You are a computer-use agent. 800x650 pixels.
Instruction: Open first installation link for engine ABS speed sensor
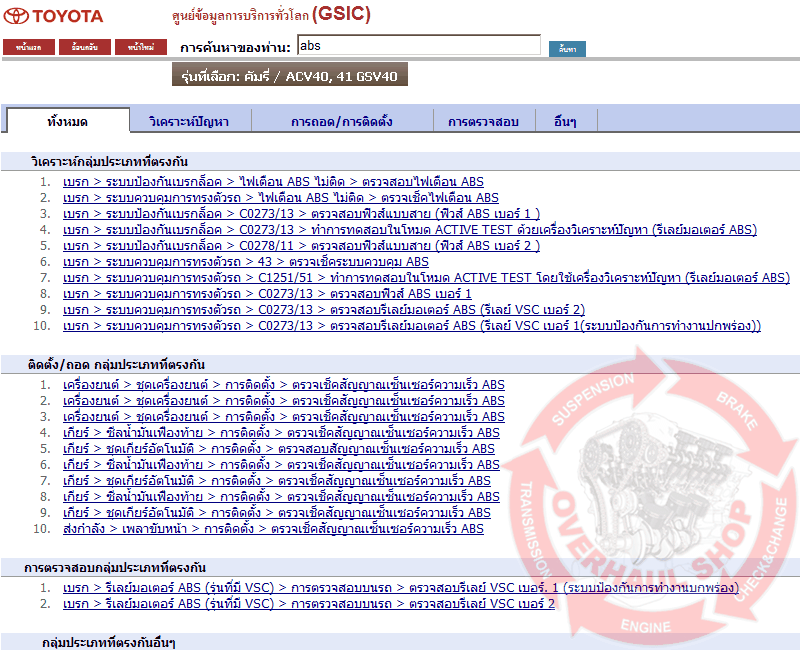283,384
